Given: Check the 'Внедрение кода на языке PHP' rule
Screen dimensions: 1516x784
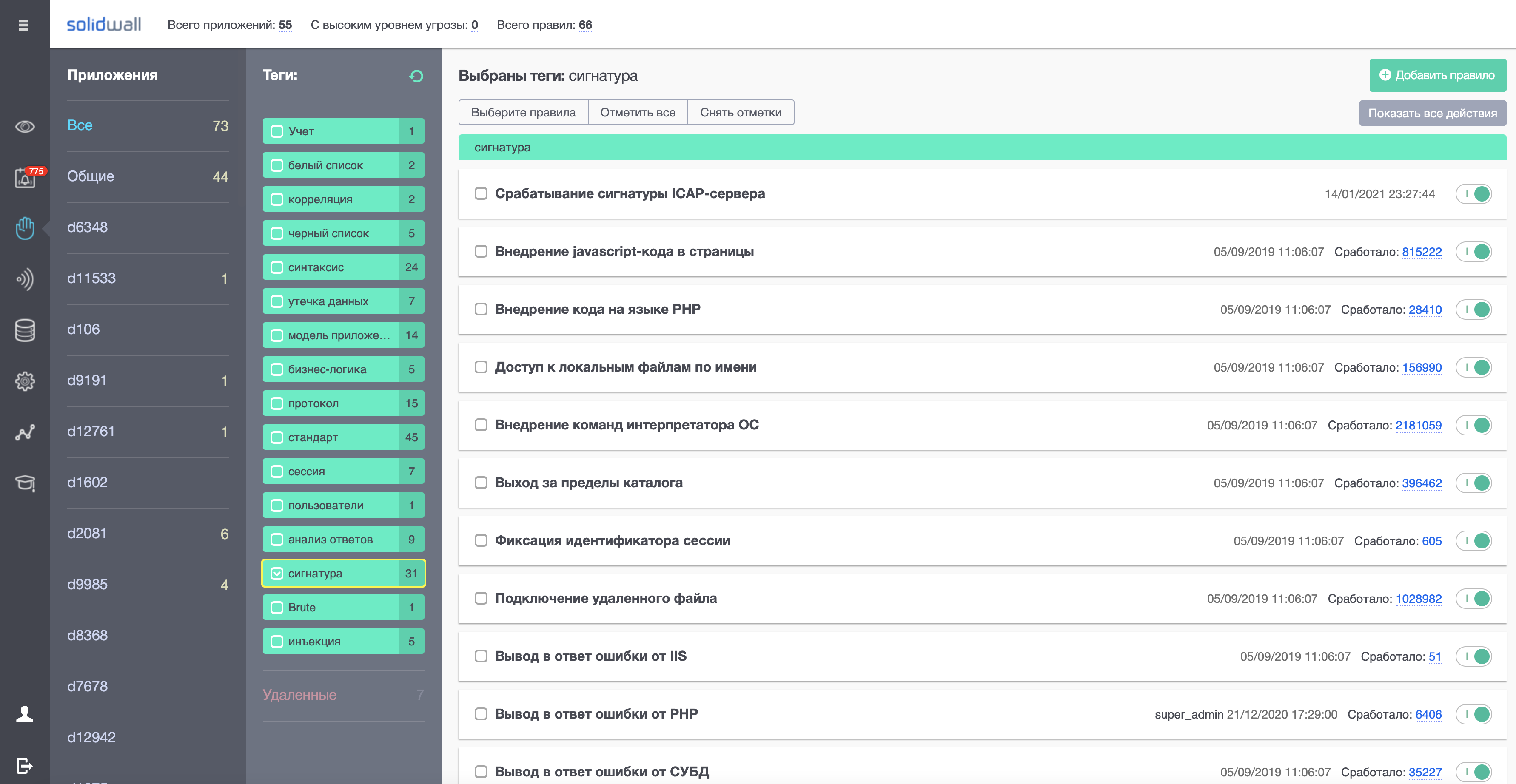Looking at the screenshot, I should pyautogui.click(x=481, y=310).
